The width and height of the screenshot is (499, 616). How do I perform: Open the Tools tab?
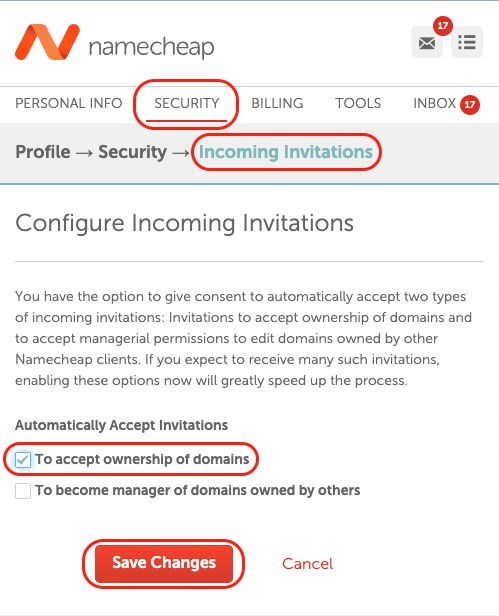(358, 103)
